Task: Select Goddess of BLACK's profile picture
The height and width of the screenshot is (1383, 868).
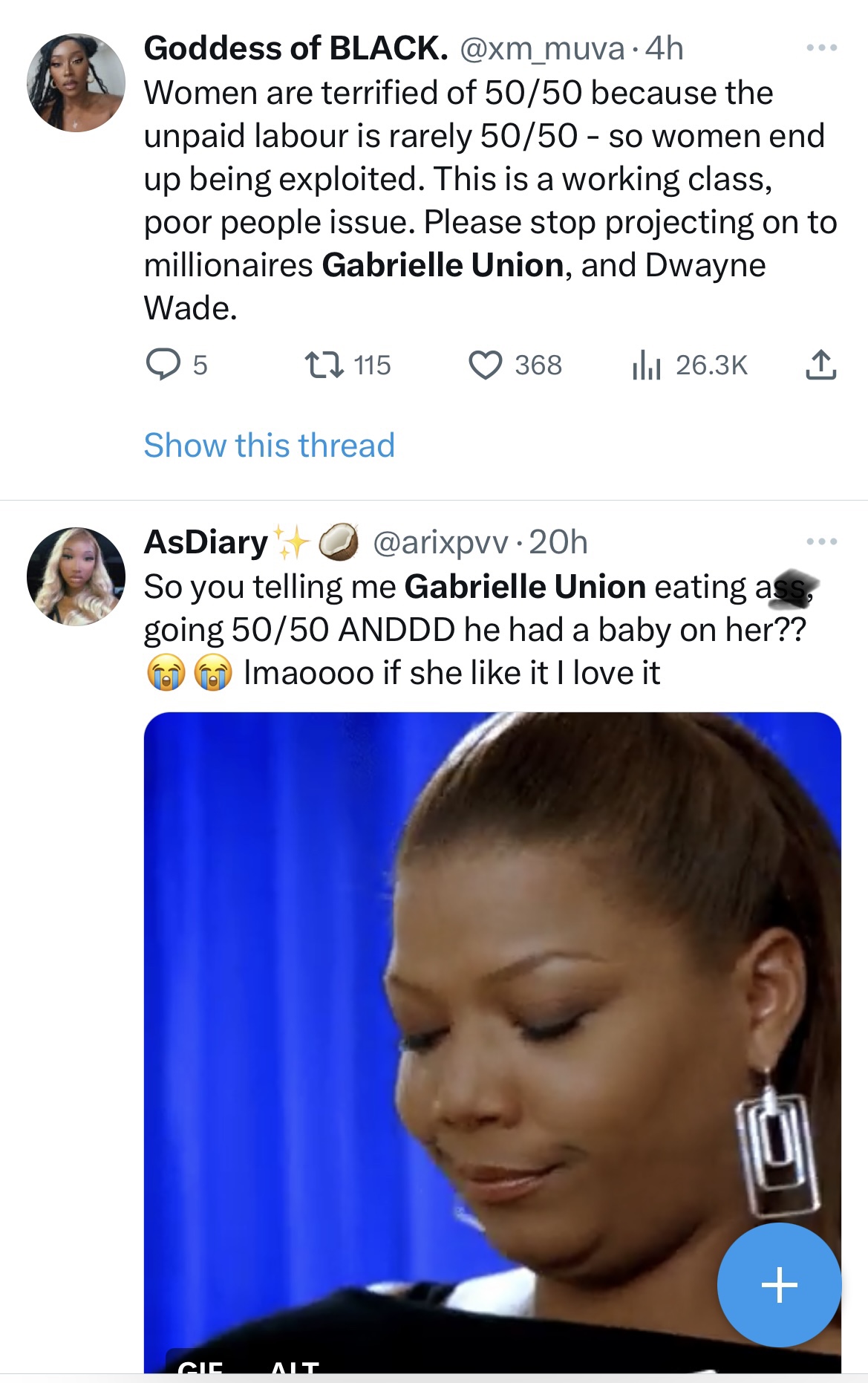Action: tap(76, 82)
